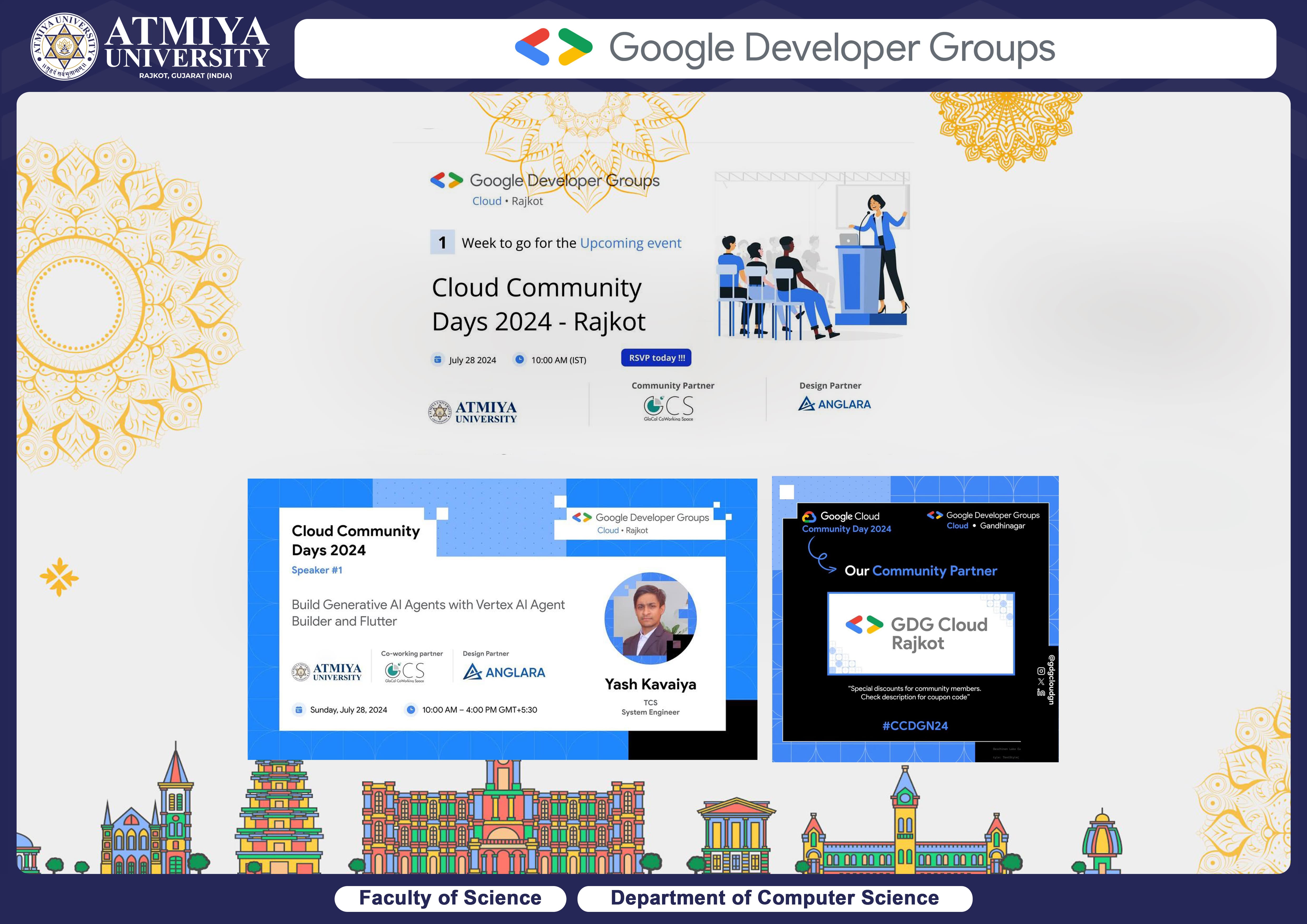Viewport: 1307px width, 924px height.
Task: Click the July 28 2024 date text
Action: pyautogui.click(x=472, y=360)
